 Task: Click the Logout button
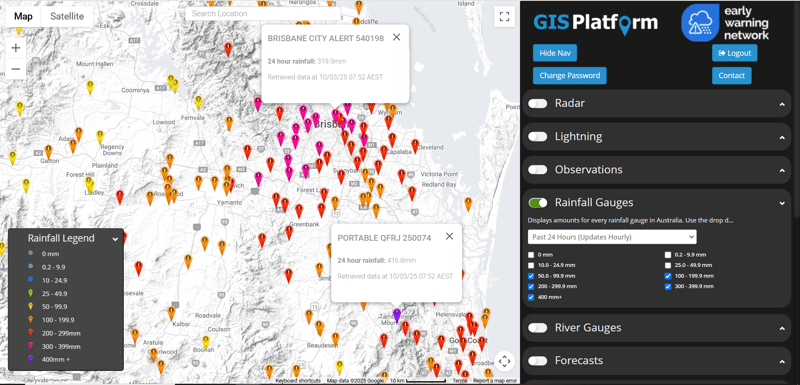[x=735, y=53]
